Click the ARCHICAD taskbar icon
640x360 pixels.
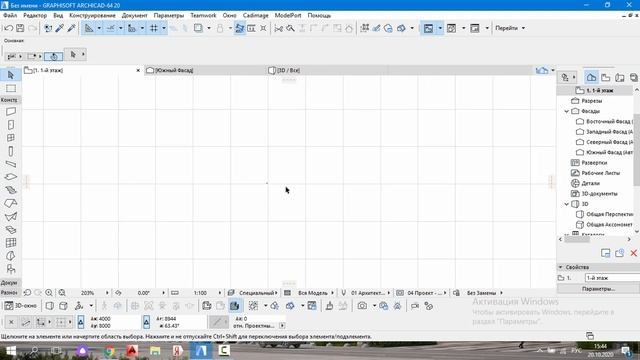point(201,351)
